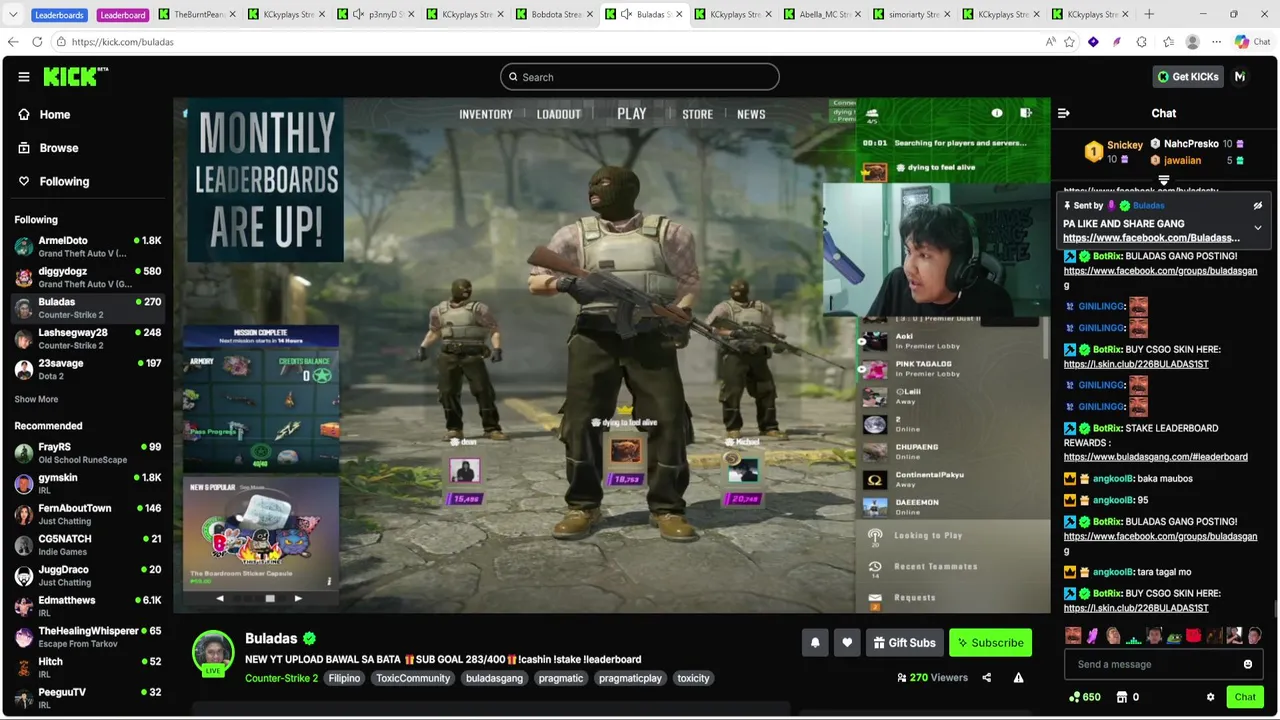
Task: Open Edmatthews recommended channel
Action: (88, 606)
